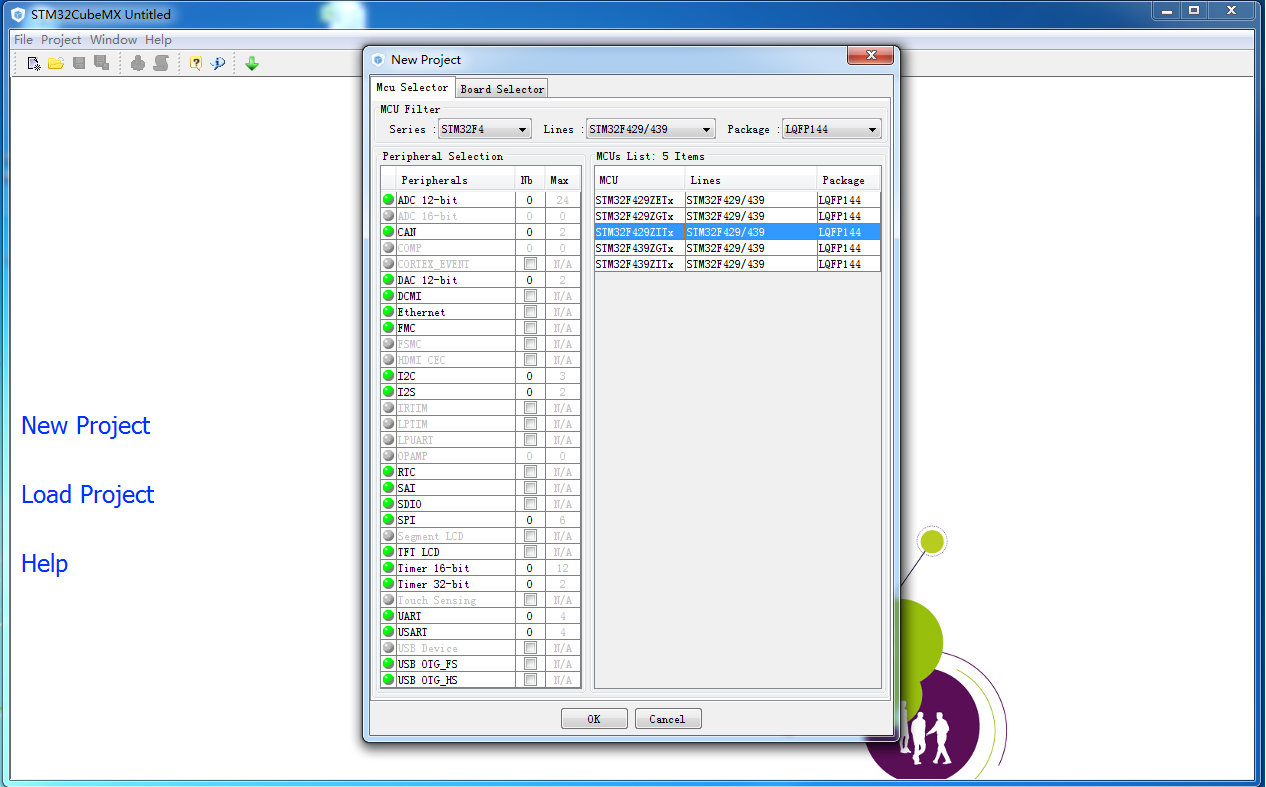Viewport: 1266px width, 787px height.
Task: Click the grayed Generate Code toolbar icon
Action: point(160,63)
